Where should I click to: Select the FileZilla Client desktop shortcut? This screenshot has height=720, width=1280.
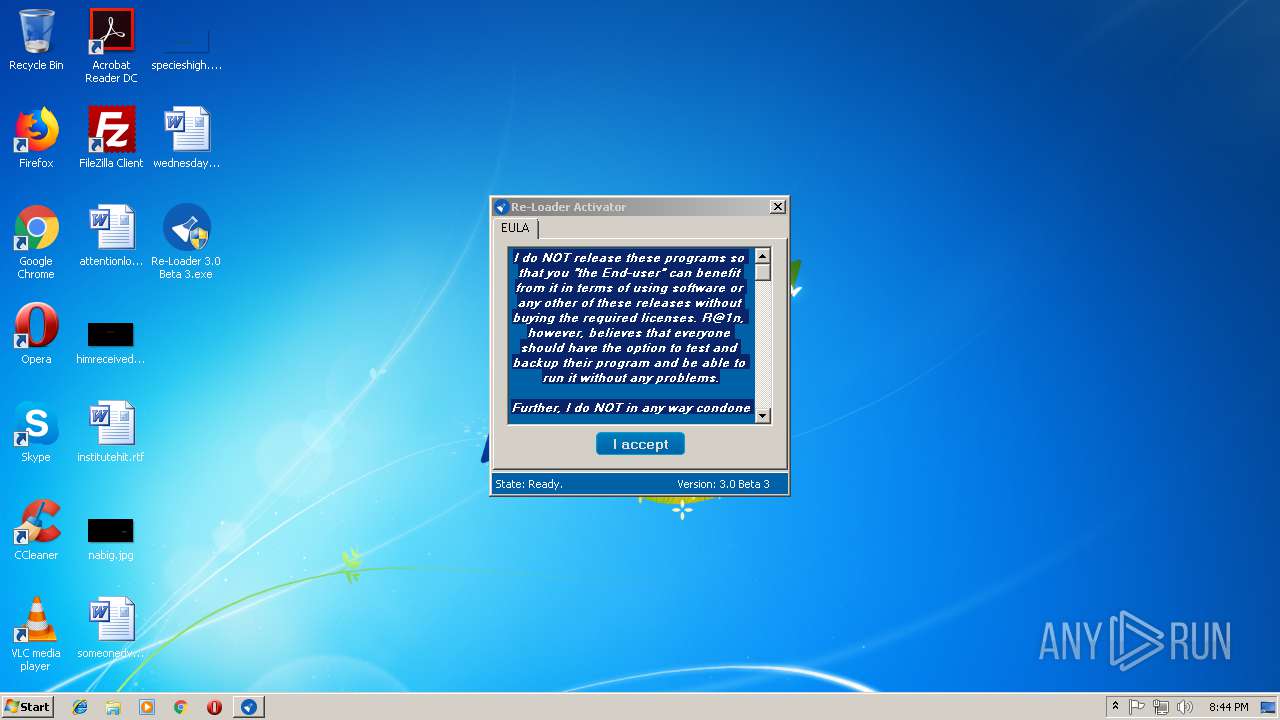point(111,138)
